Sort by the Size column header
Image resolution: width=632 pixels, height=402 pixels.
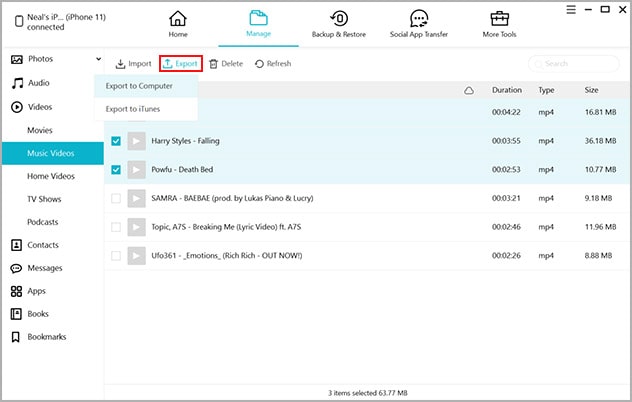point(591,90)
